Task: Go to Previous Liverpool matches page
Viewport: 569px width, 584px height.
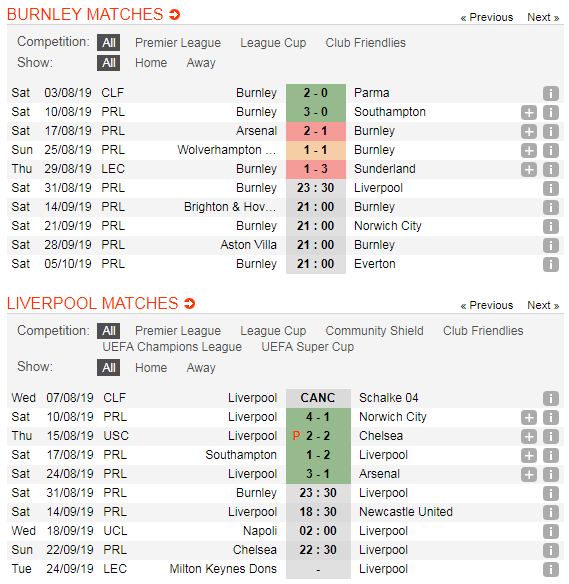Action: tap(486, 305)
